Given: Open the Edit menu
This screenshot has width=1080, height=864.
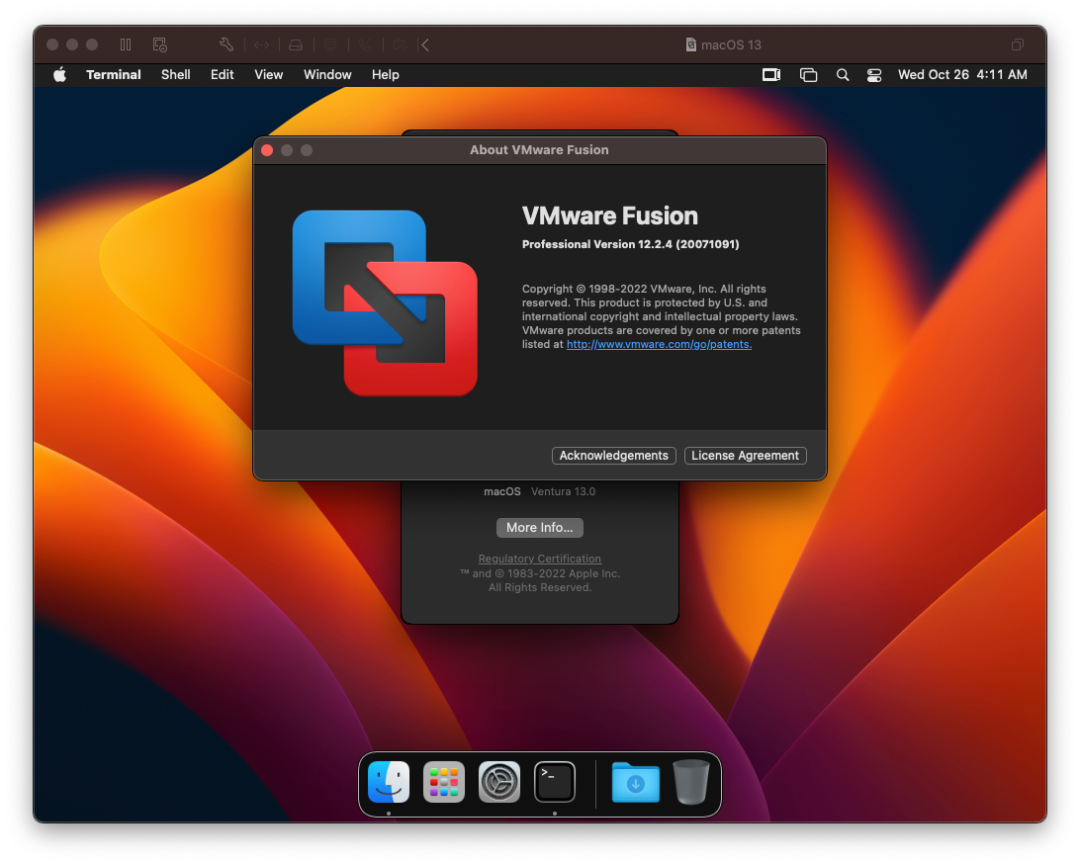Looking at the screenshot, I should 222,74.
